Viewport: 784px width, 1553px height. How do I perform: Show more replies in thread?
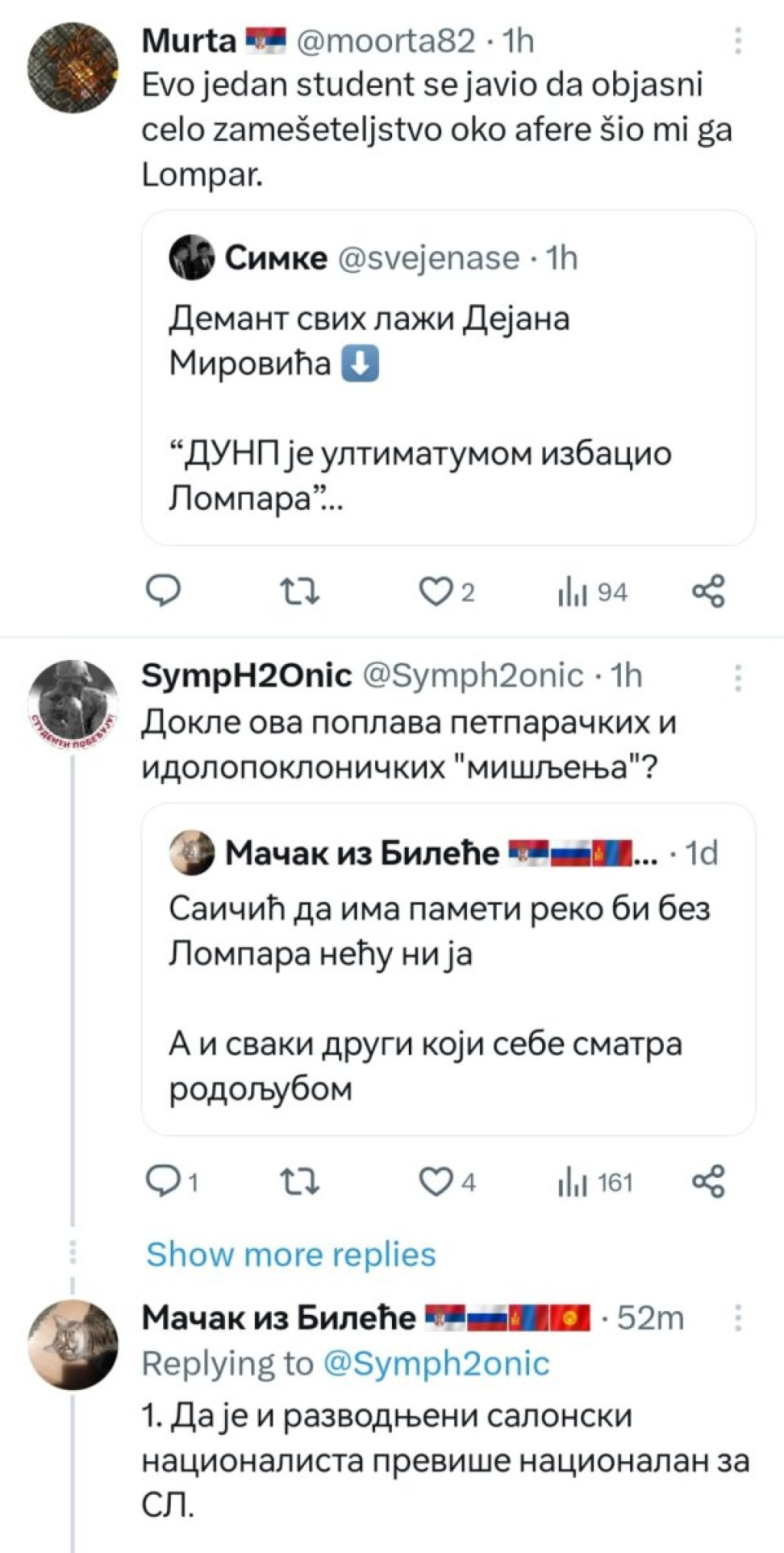[291, 1255]
